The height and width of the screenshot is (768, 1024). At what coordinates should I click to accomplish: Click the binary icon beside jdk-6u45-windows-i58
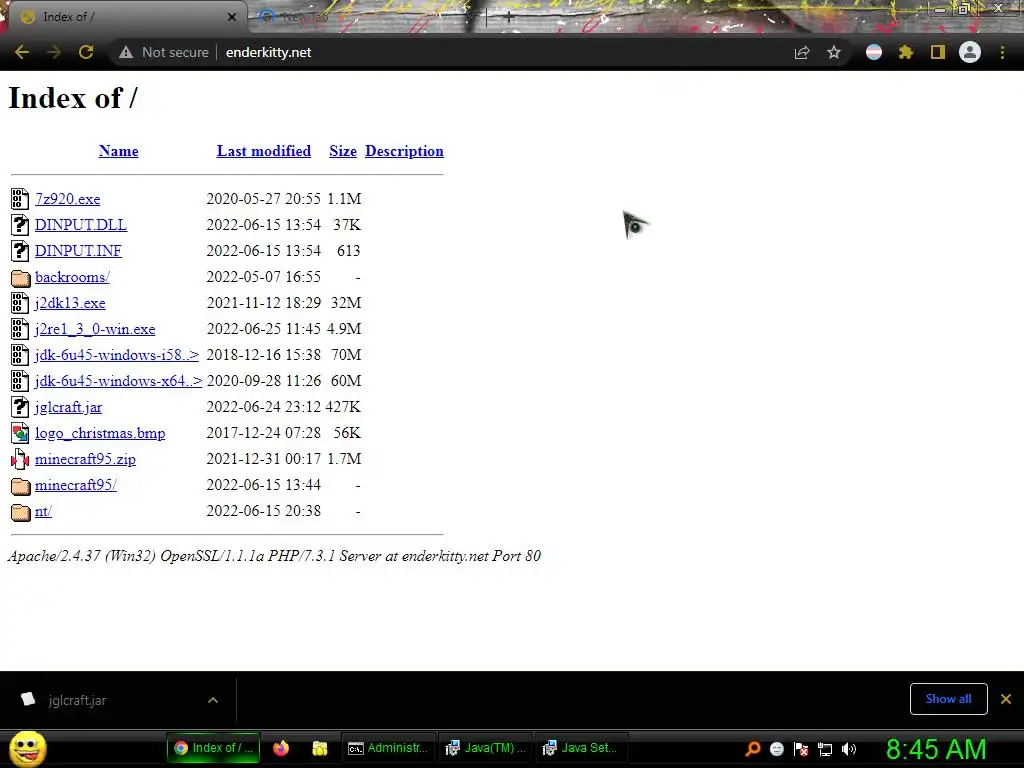click(x=20, y=355)
